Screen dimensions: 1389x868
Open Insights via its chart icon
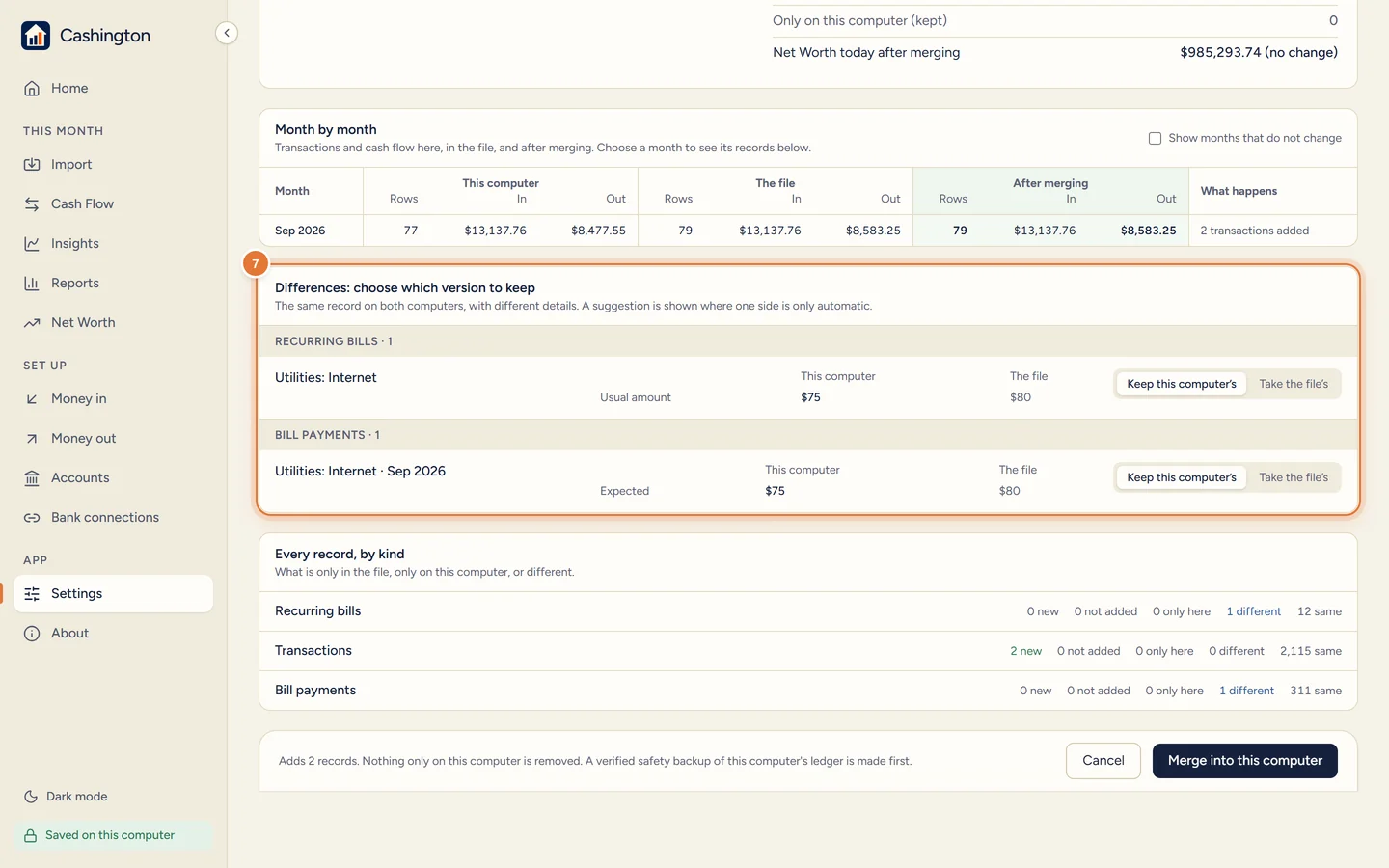point(32,244)
